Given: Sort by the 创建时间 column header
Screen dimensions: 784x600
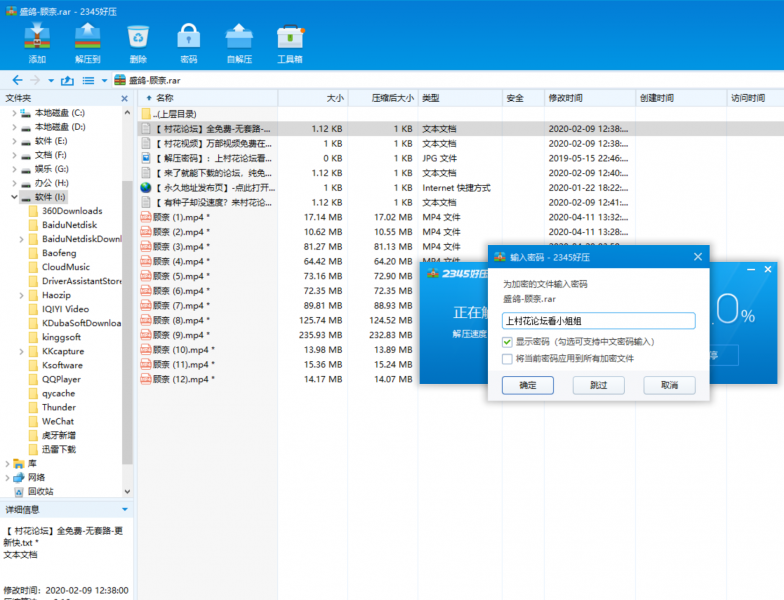Looking at the screenshot, I should pos(681,98).
